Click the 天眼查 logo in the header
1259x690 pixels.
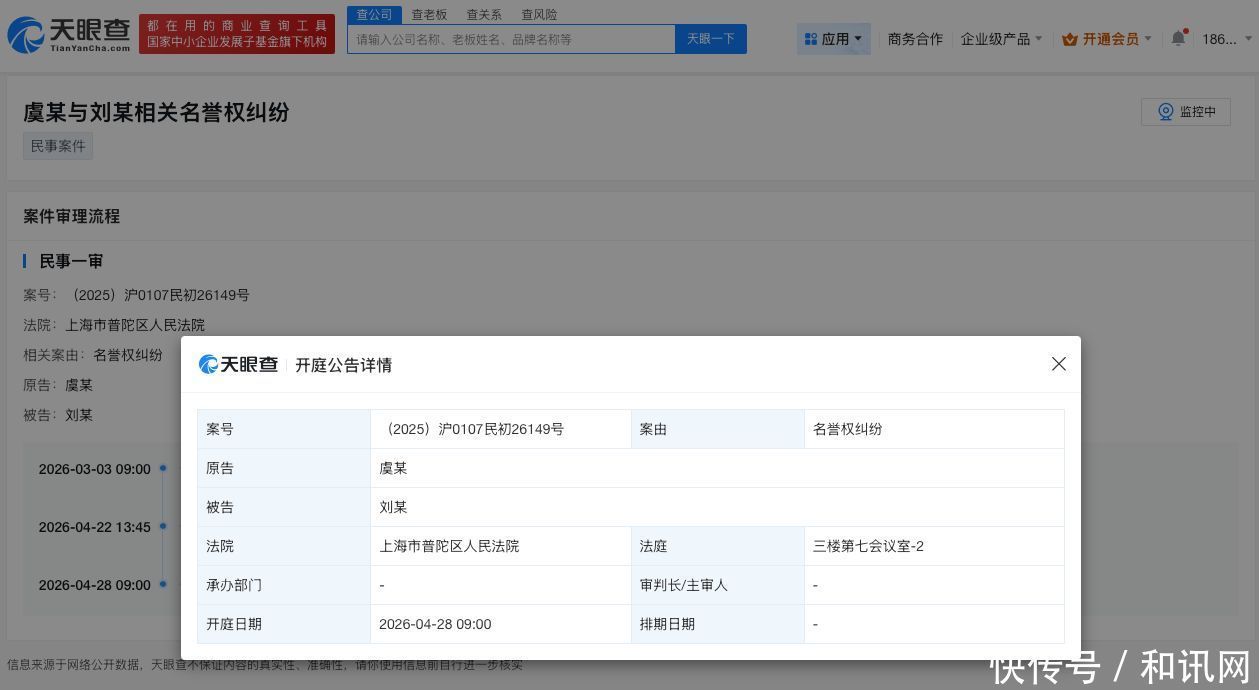tap(68, 35)
